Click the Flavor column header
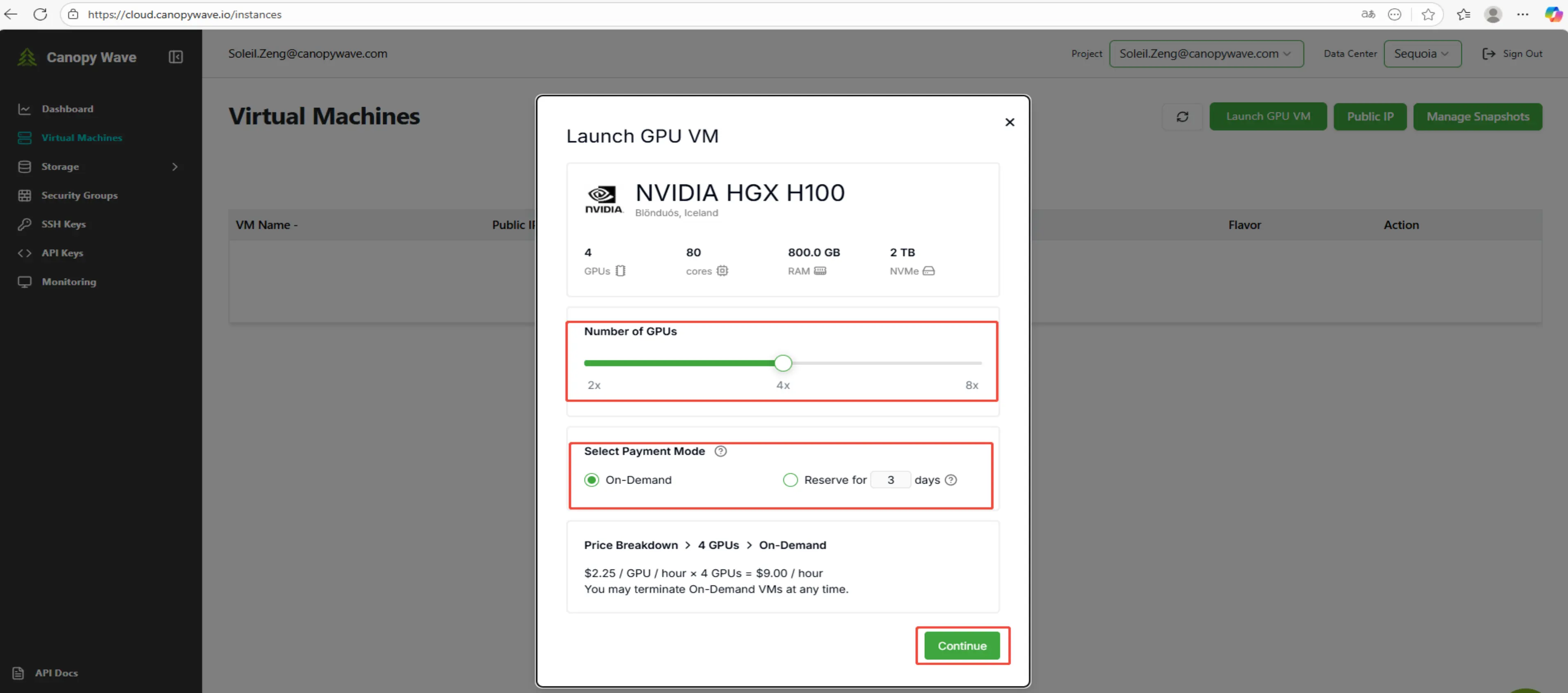 1244,225
